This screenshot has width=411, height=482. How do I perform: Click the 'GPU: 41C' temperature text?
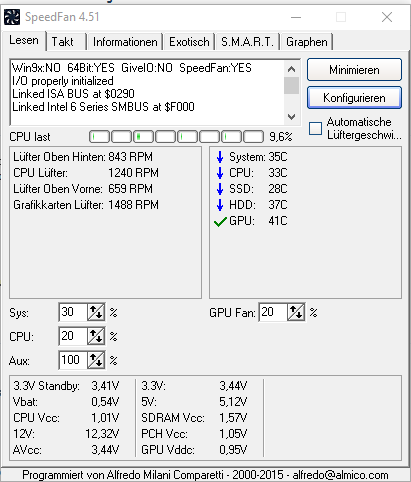258,221
